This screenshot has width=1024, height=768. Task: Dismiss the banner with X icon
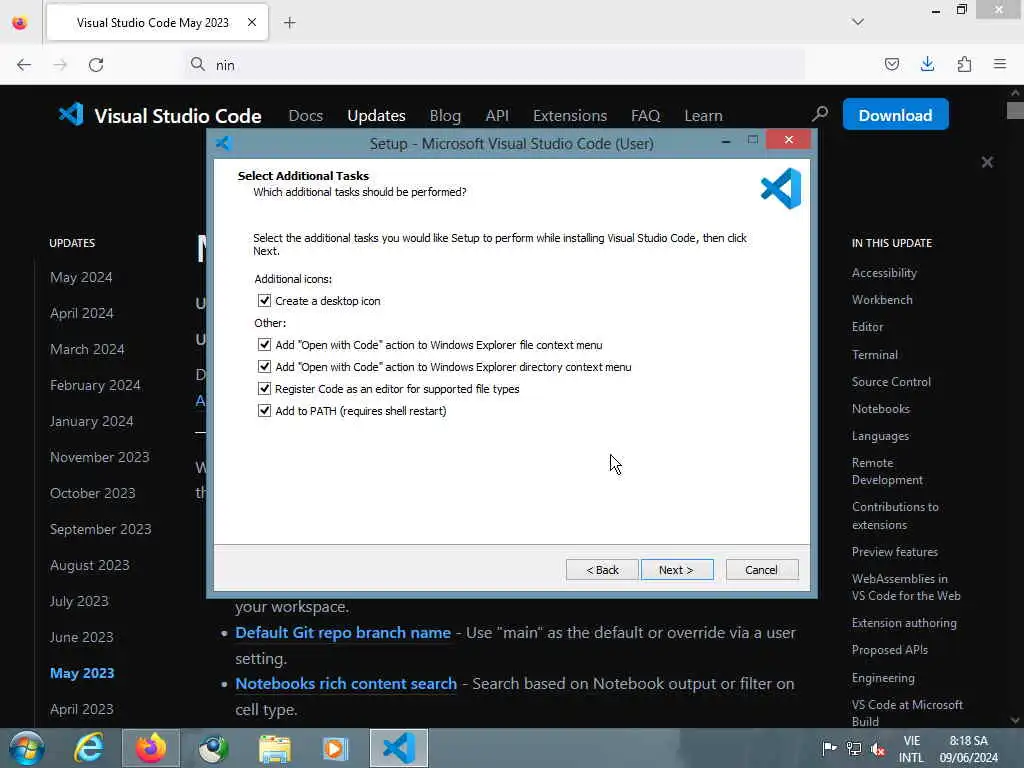tap(987, 162)
